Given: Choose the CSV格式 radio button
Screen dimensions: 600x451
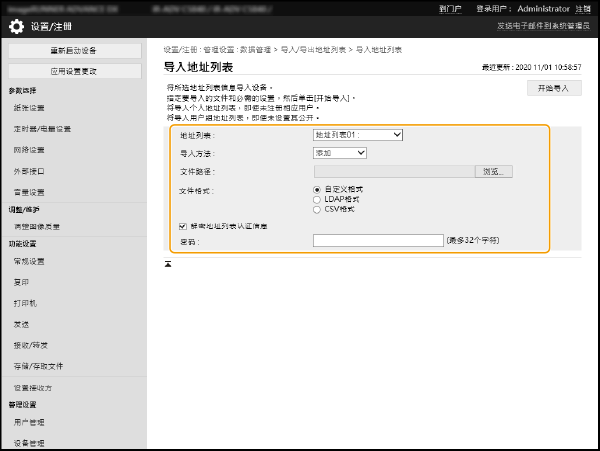Looking at the screenshot, I should [x=318, y=210].
